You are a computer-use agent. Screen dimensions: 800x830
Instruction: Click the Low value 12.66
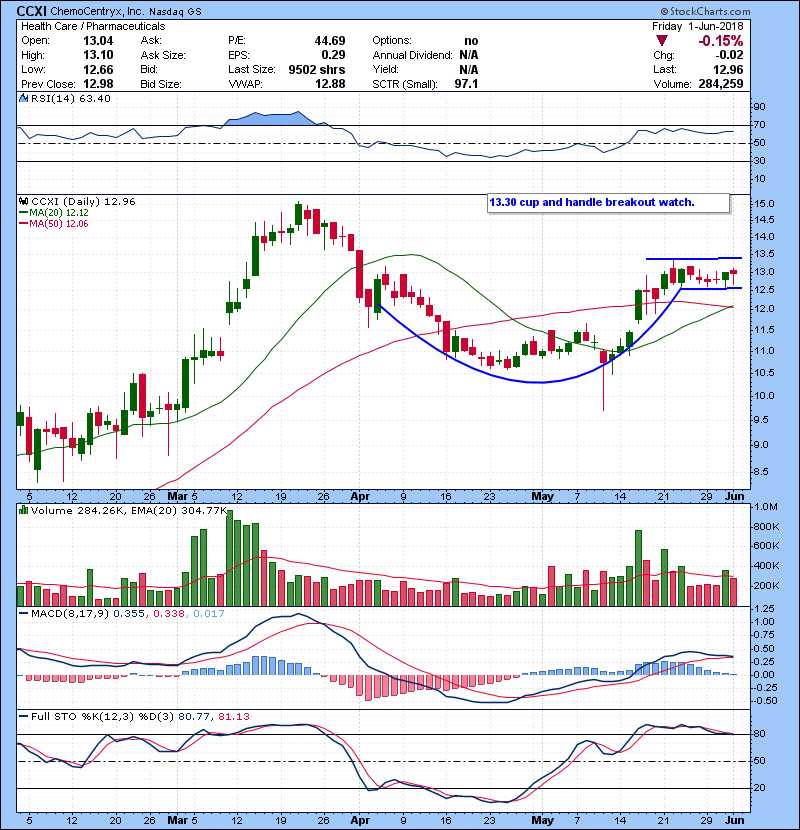tap(98, 69)
